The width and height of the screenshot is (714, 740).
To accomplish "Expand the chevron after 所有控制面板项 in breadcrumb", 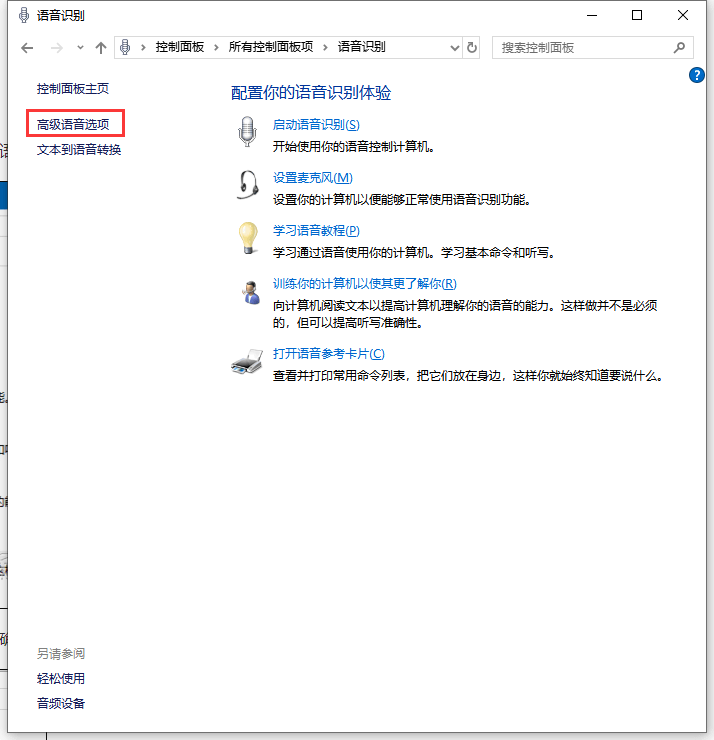I will tap(327, 47).
